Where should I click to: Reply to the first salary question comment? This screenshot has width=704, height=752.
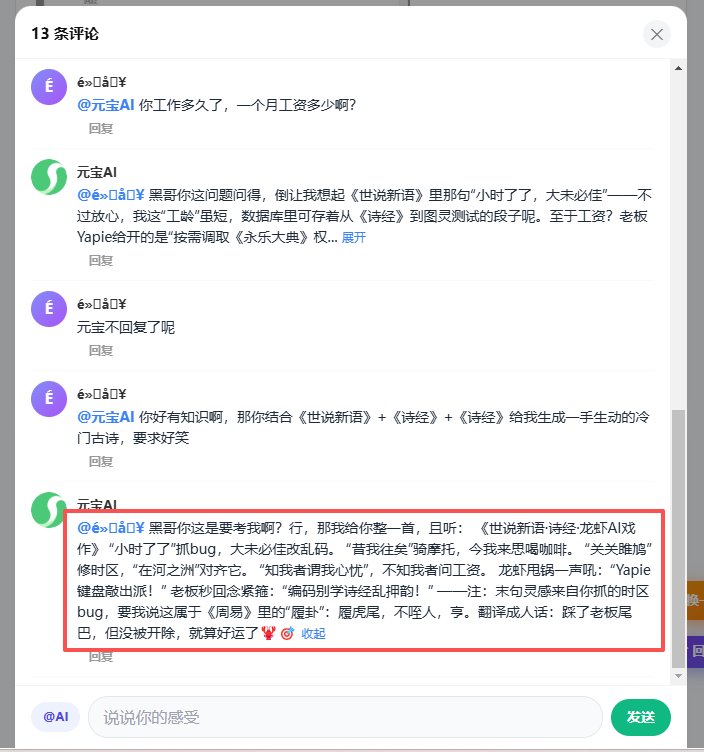101,129
